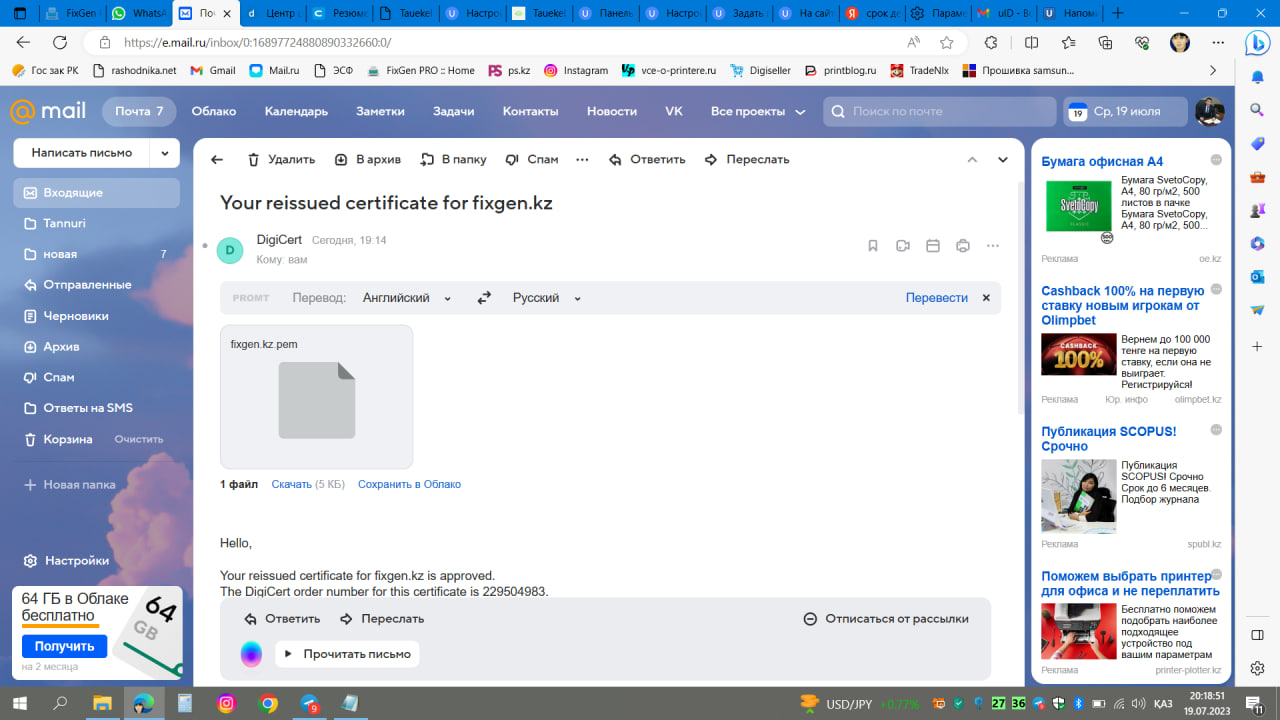The image size is (1280, 720).
Task: Open the FixGen PRO :: Home bookmark
Action: (x=421, y=71)
